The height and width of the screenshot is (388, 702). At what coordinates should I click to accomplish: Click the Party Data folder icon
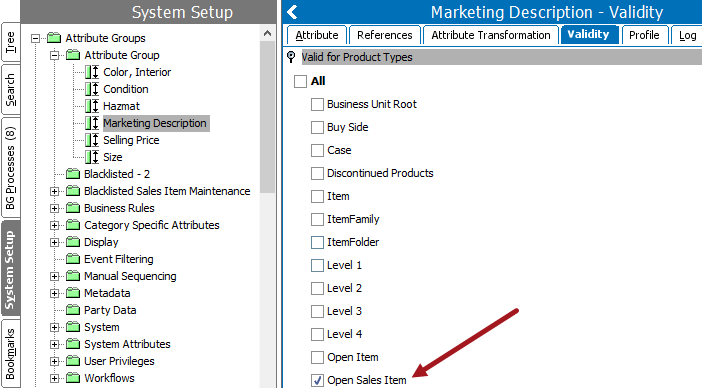[73, 310]
